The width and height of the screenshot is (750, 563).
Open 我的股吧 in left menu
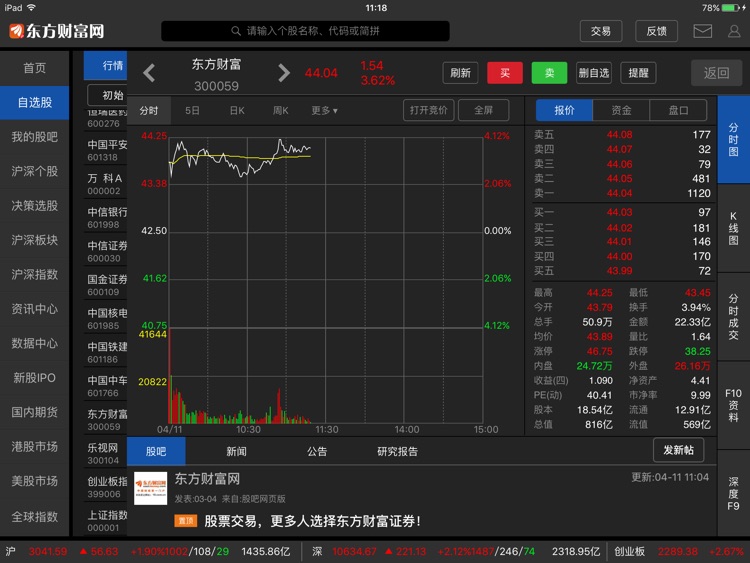coord(34,137)
